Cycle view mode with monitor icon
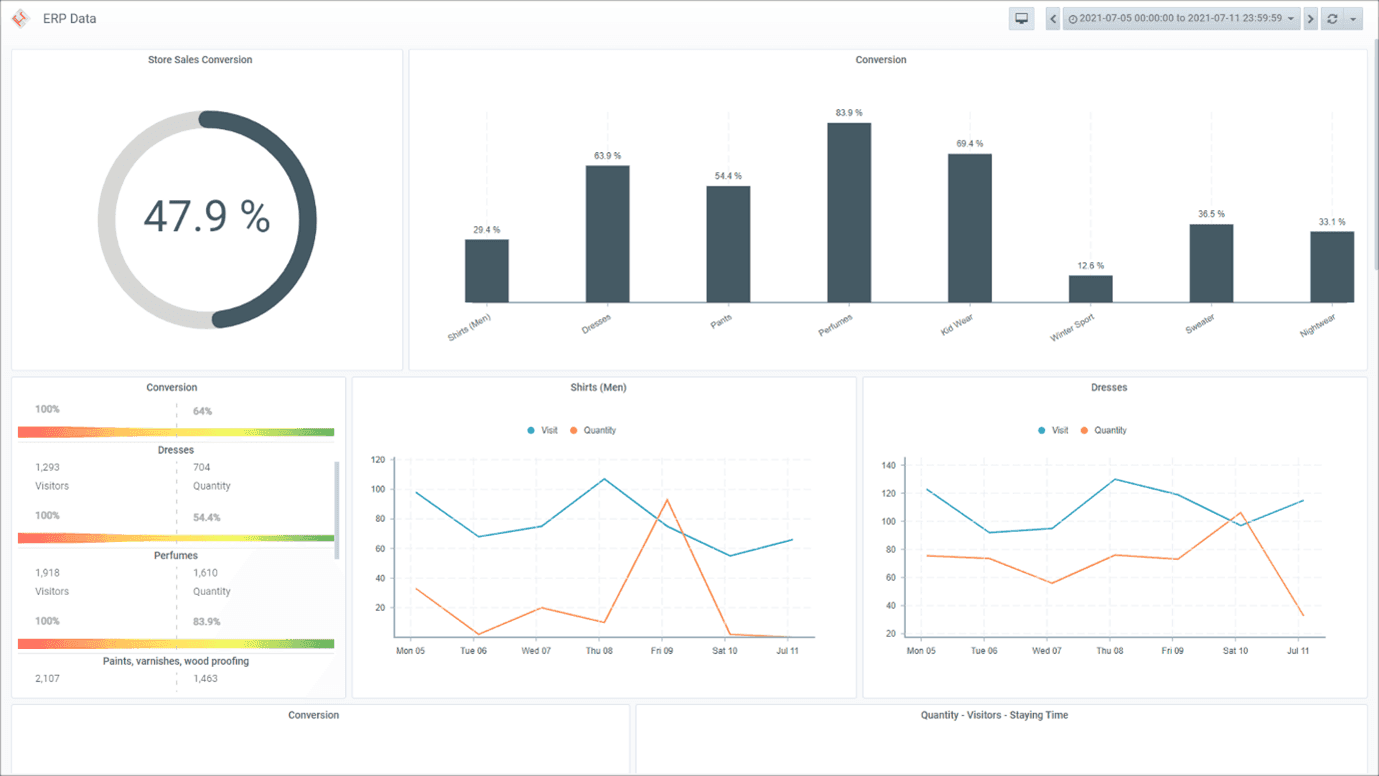This screenshot has width=1379, height=776. click(x=1021, y=18)
